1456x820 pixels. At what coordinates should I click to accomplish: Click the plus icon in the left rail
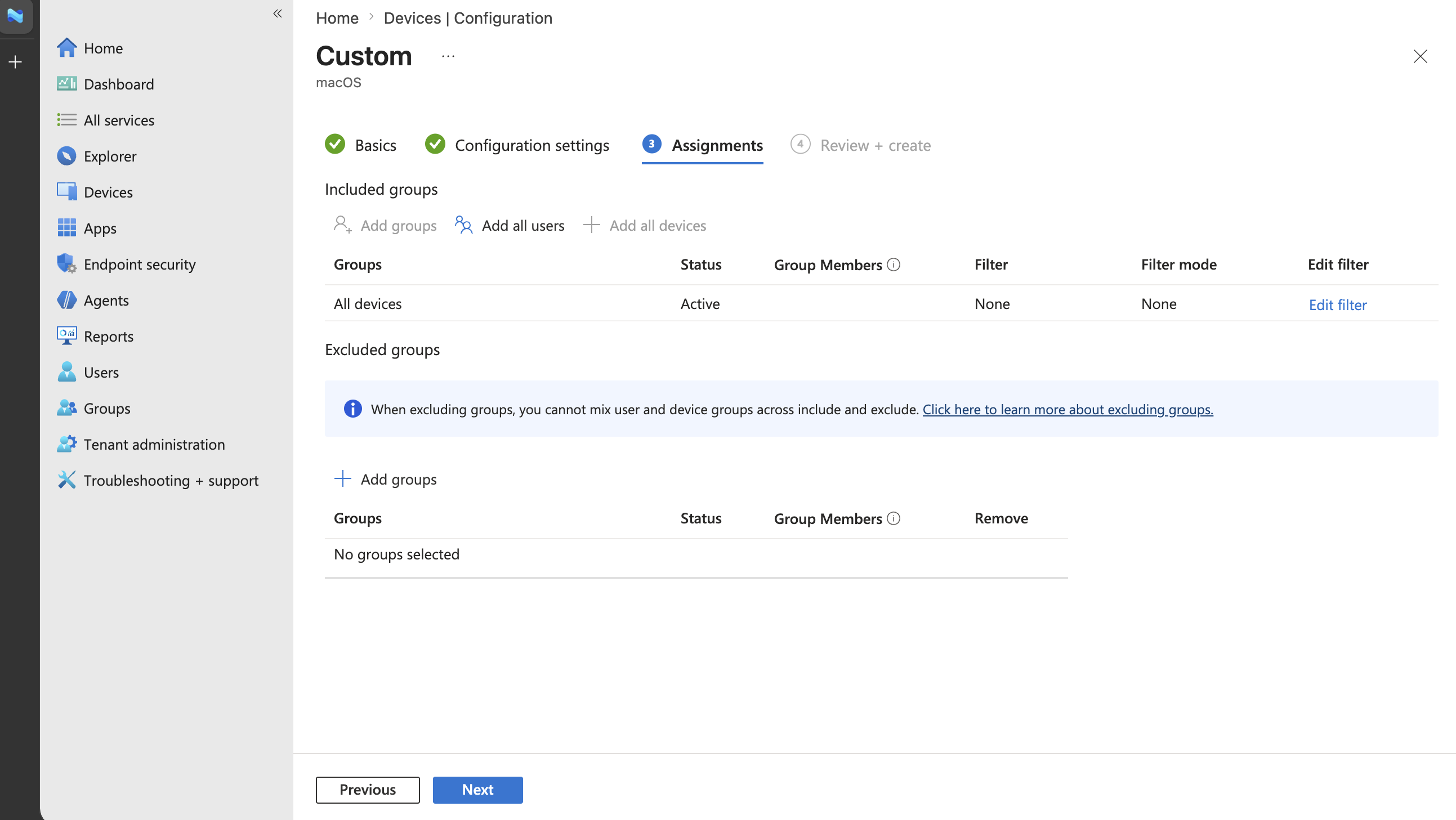tap(15, 61)
